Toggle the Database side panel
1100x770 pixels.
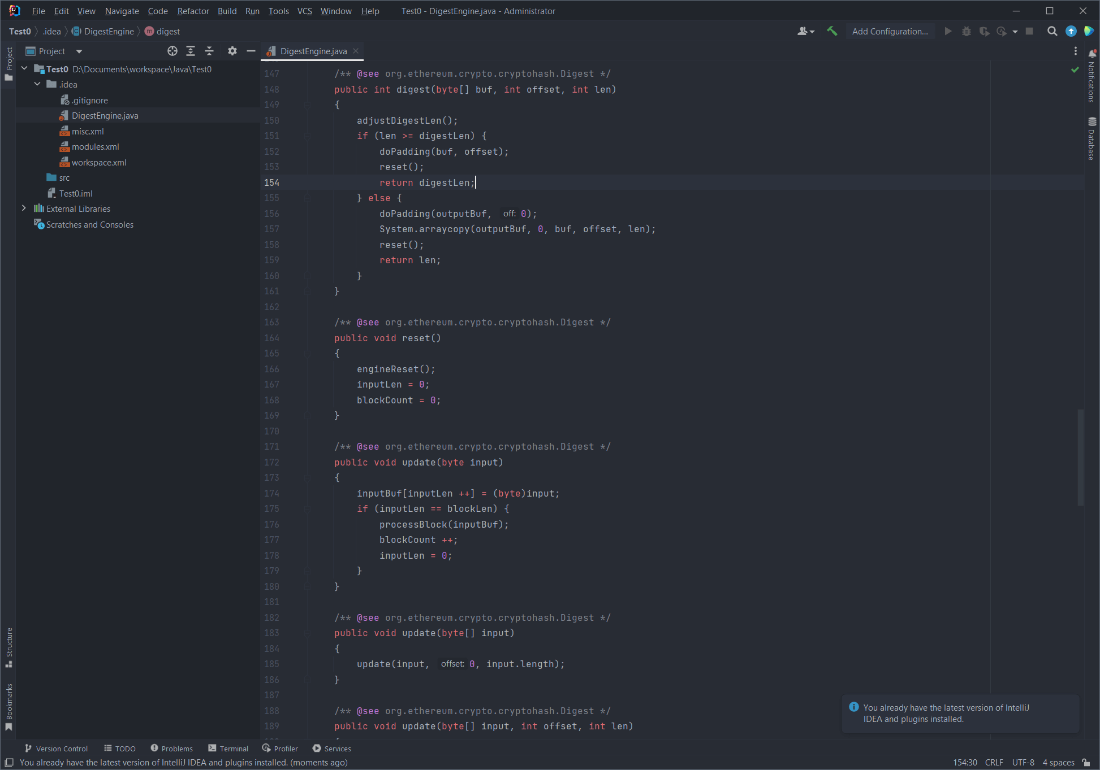[1091, 138]
